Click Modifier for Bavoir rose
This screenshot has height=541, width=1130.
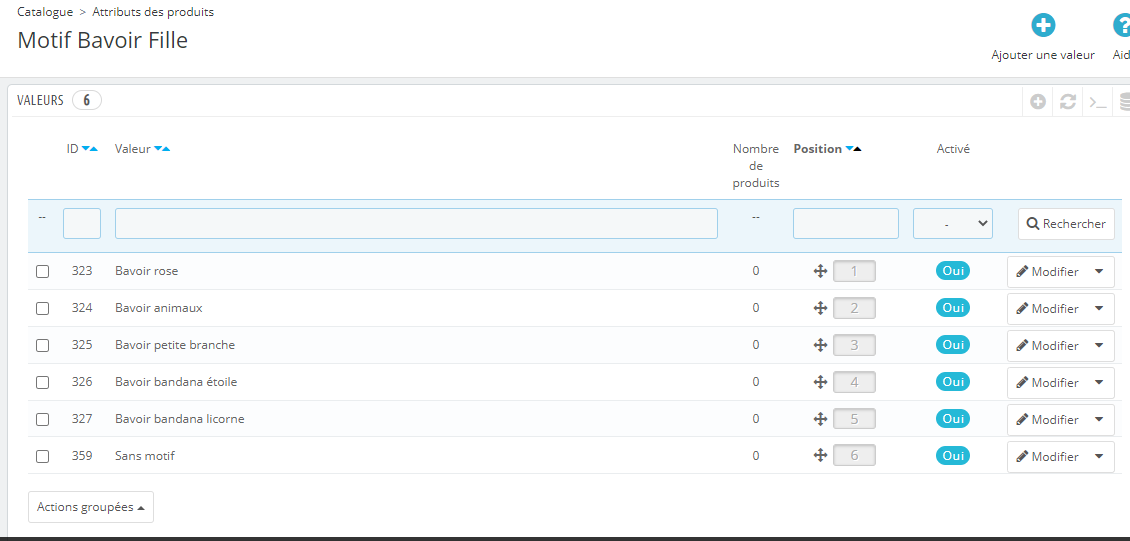(1047, 272)
